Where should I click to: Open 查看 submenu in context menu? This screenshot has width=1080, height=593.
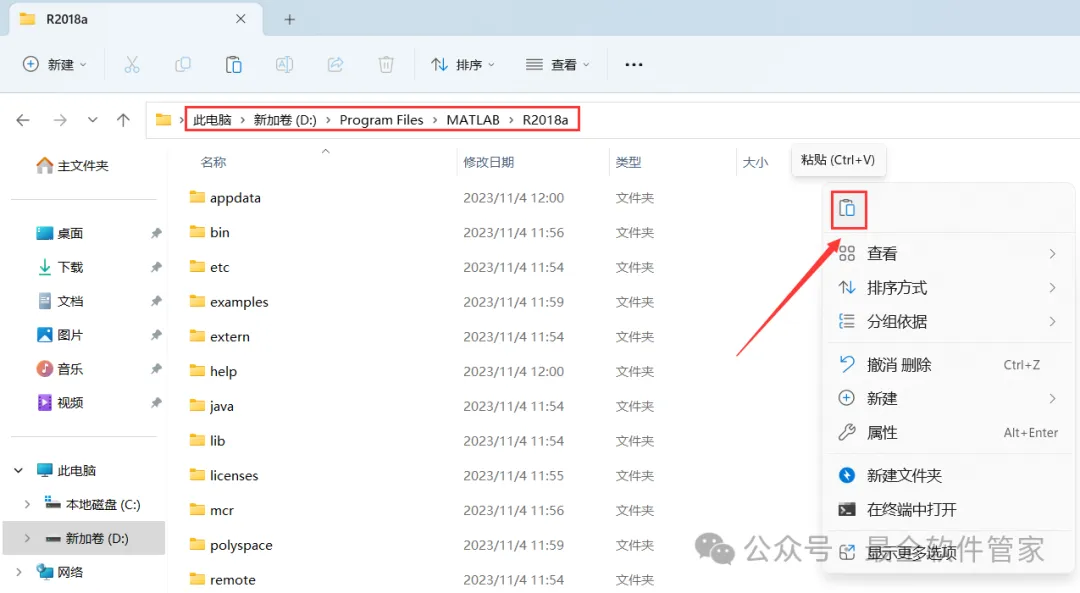click(947, 253)
